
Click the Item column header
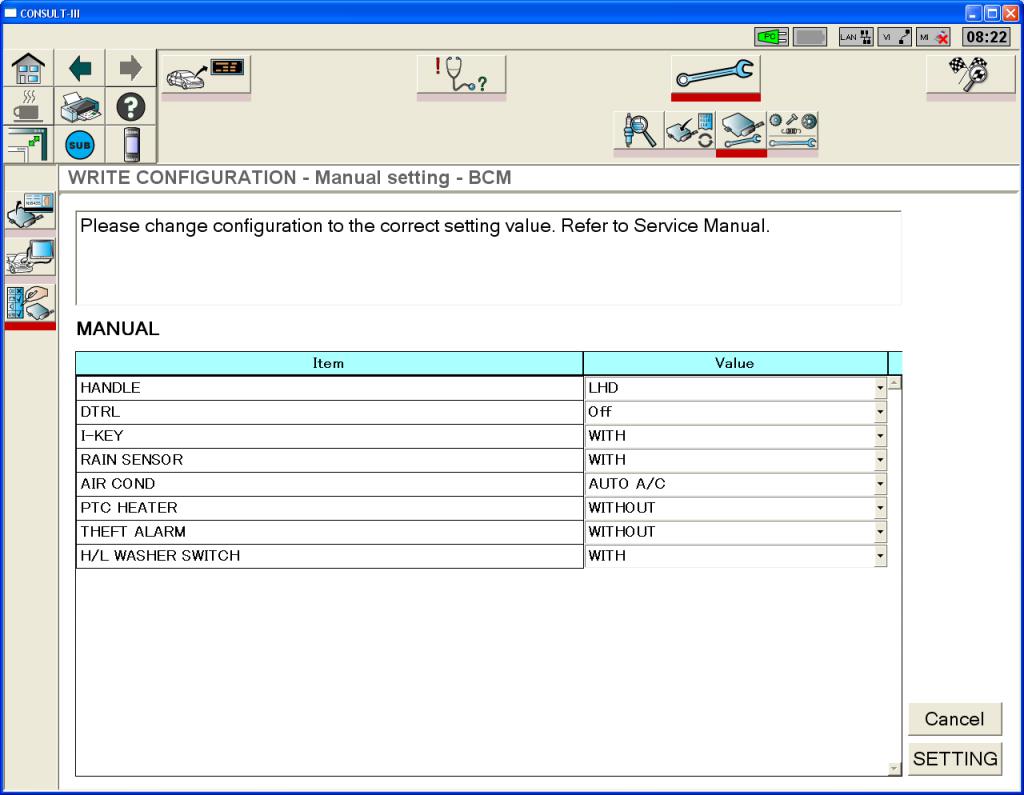[329, 363]
